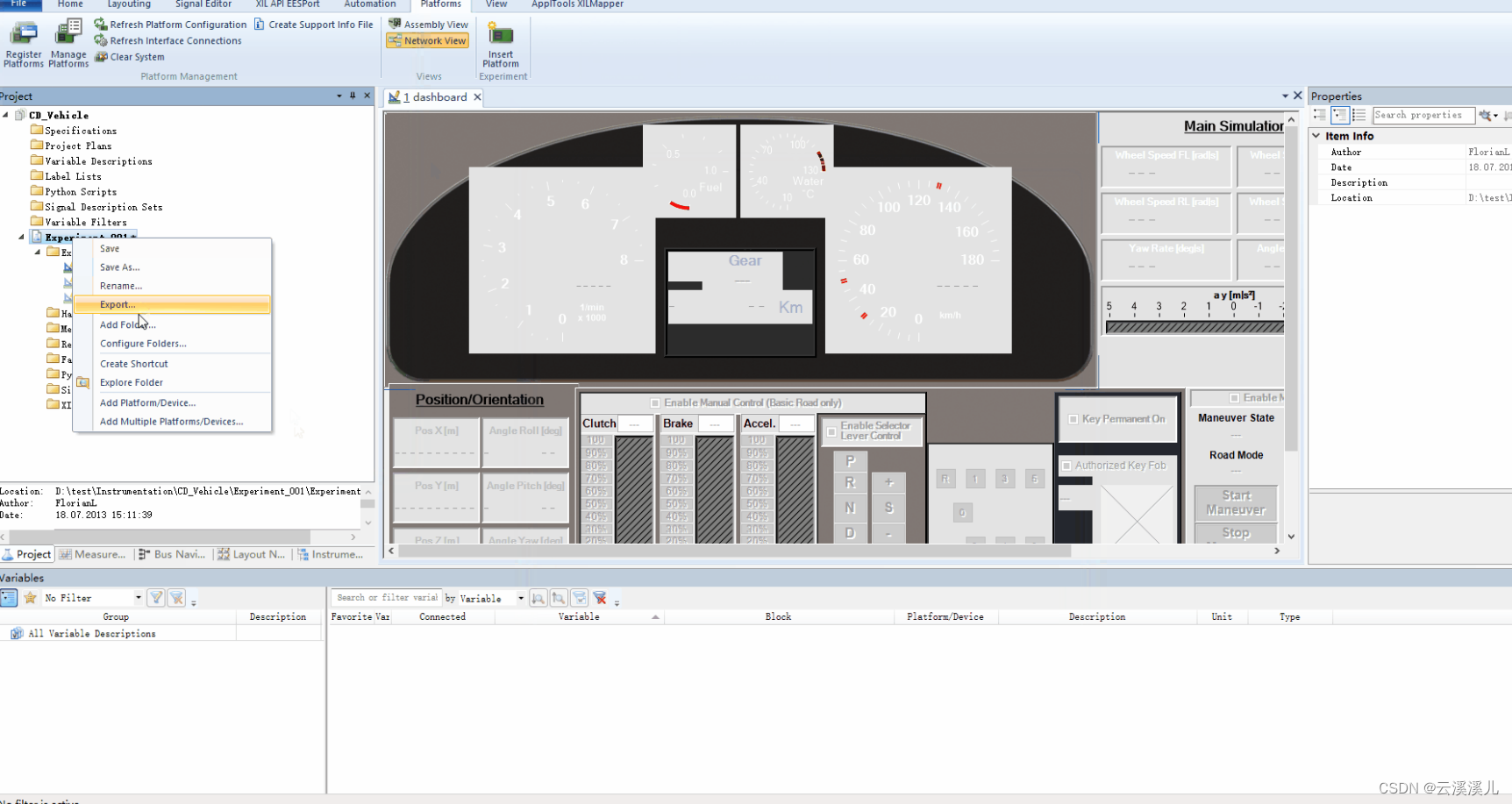Viewport: 1512px width, 804px height.
Task: Switch to the Measurement bottom tab
Action: 93,554
